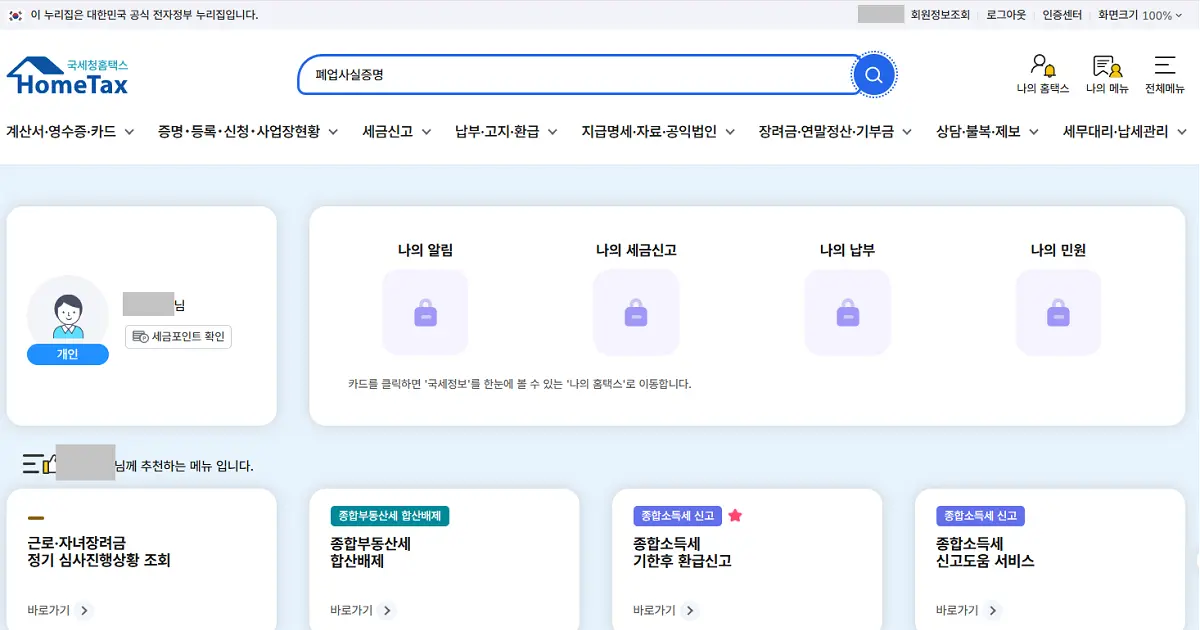This screenshot has width=1200, height=630.
Task: Open 인증센터 link
Action: click(x=1062, y=15)
